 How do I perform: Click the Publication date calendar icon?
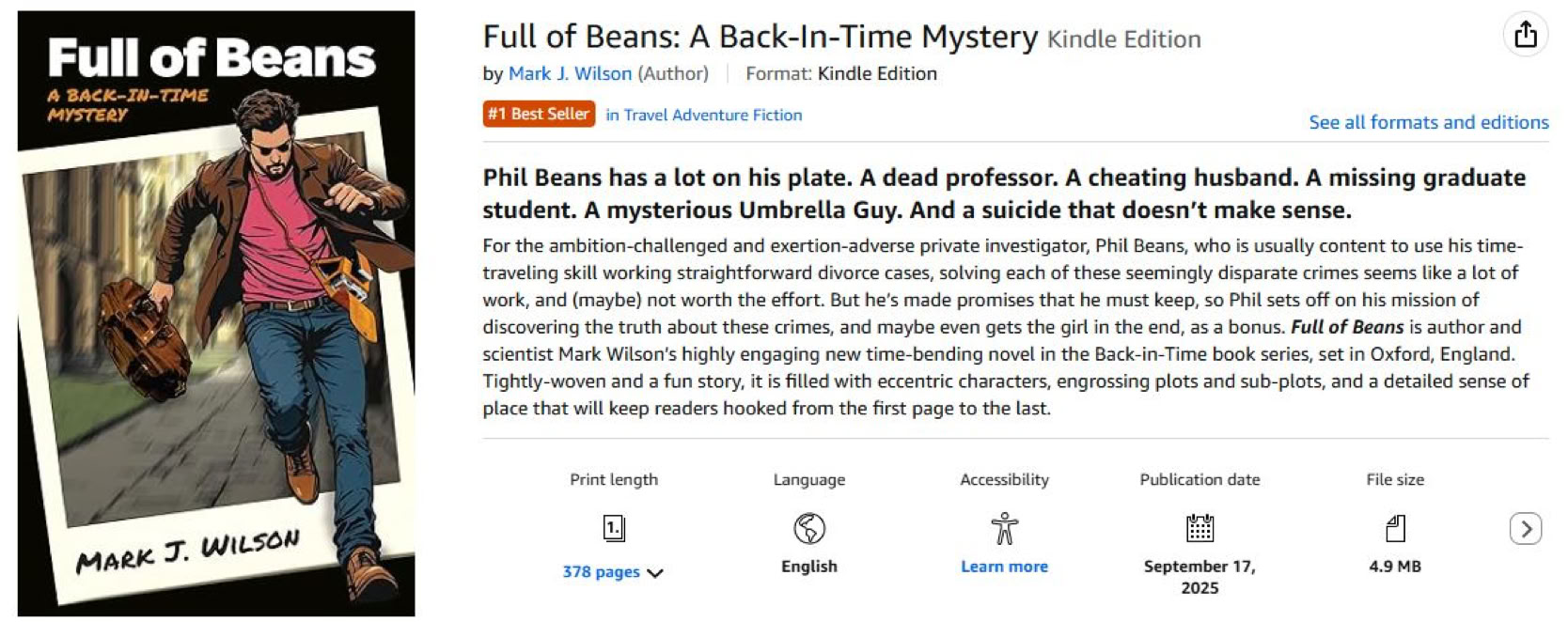[x=1200, y=528]
